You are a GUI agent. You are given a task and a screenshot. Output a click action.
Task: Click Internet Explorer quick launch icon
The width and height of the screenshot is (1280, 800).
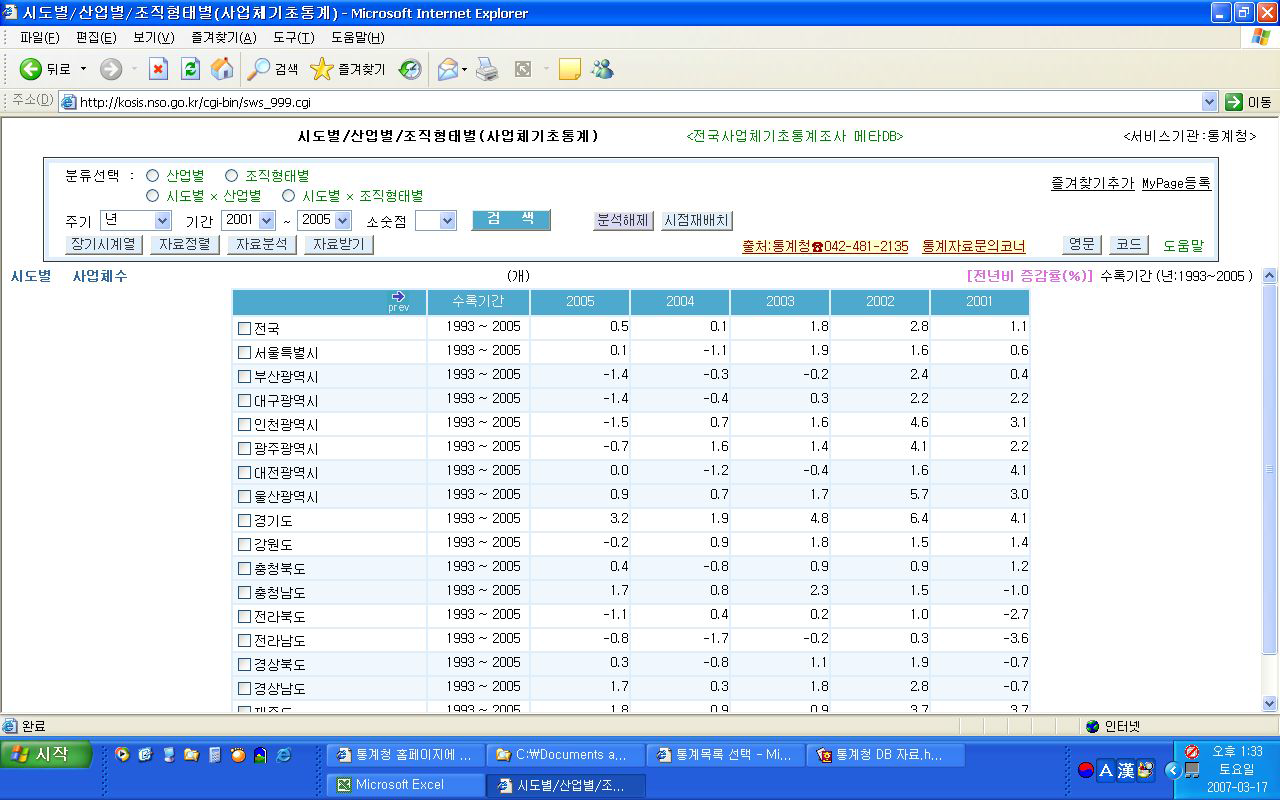tap(283, 755)
